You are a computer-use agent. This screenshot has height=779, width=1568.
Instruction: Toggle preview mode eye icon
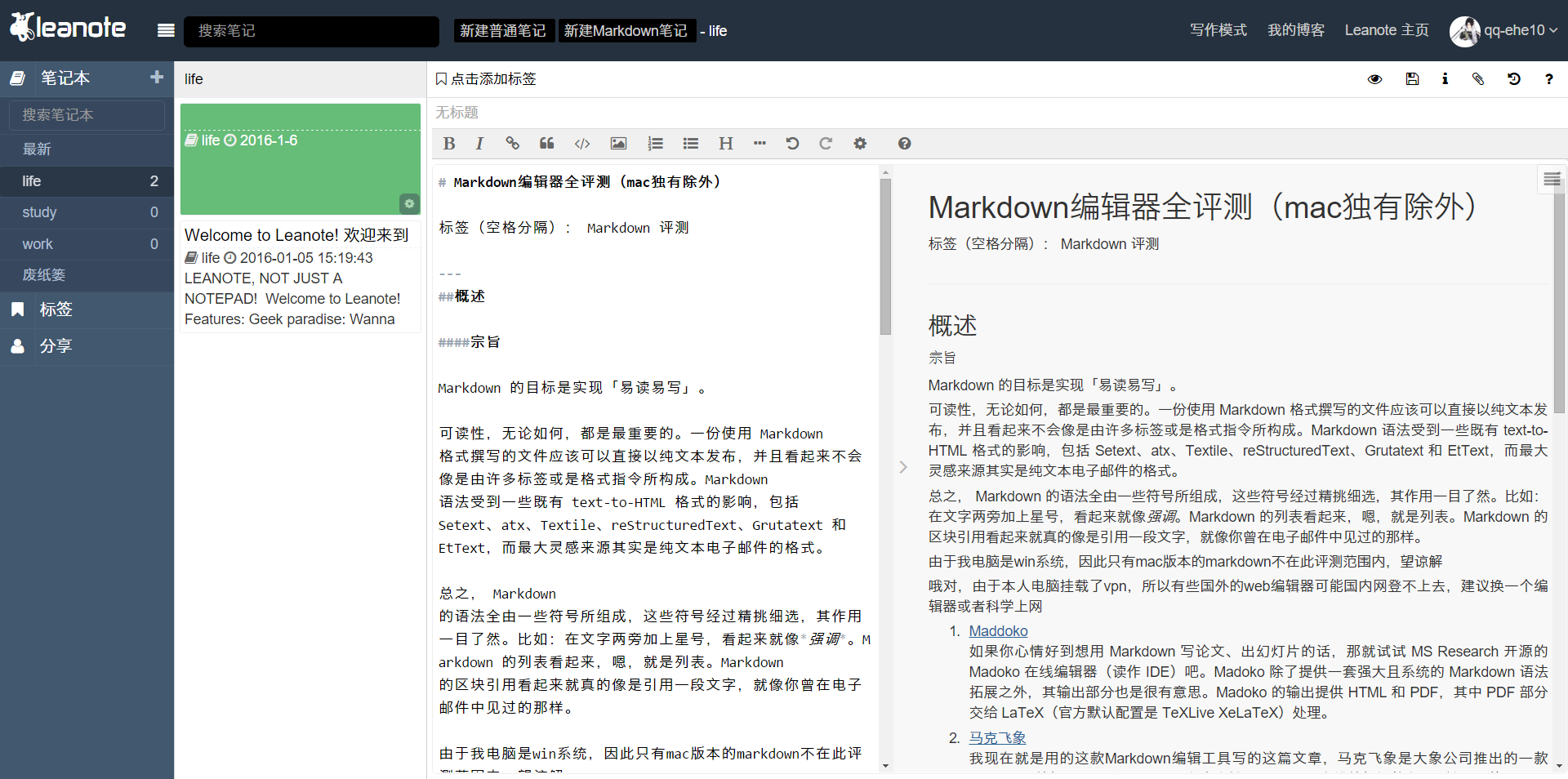(x=1375, y=79)
